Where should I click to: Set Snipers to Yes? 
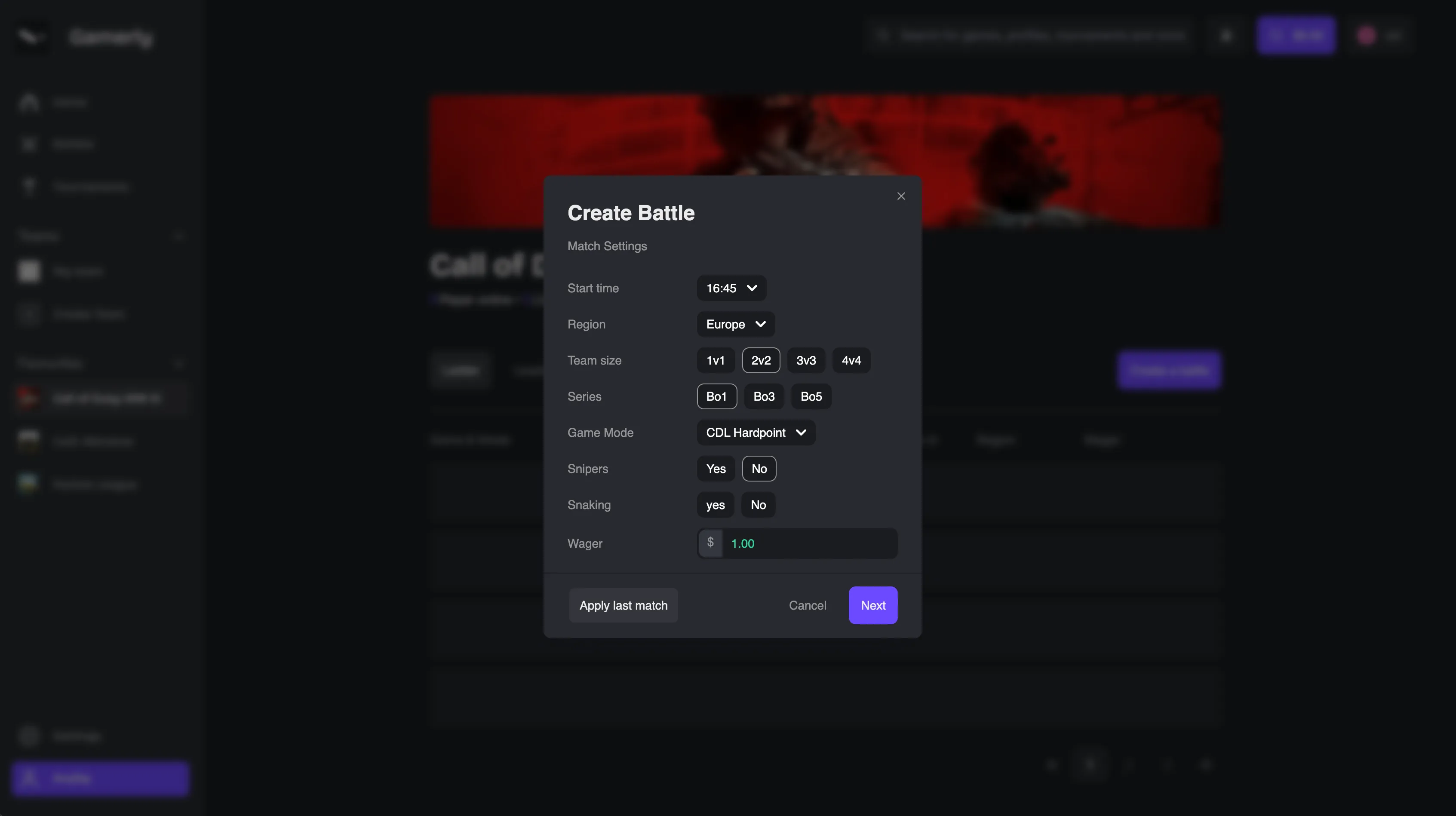click(x=716, y=469)
